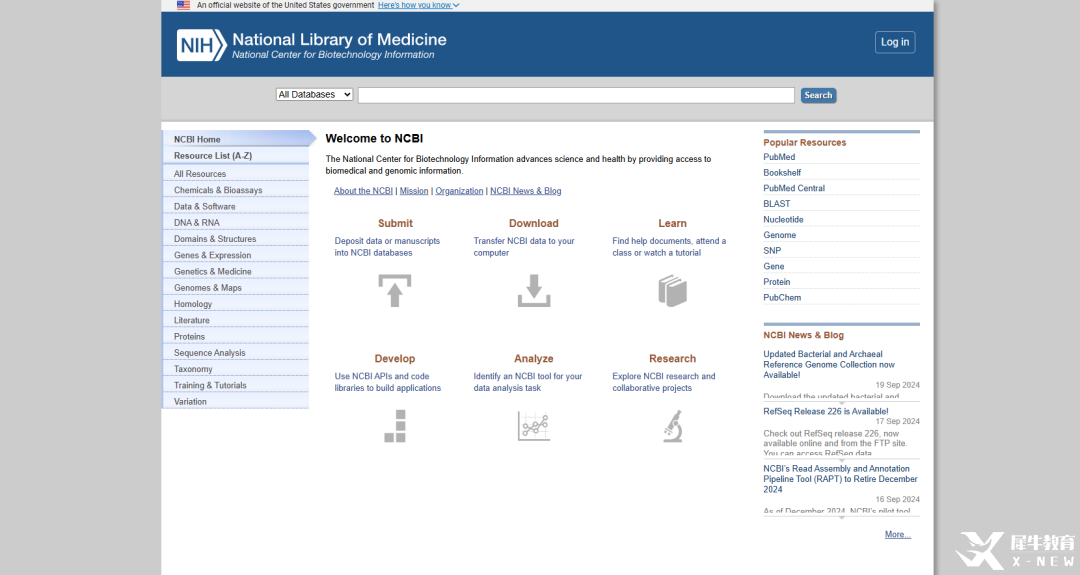
Task: Open Updated Bacterial and Archaeal news item
Action: point(829,364)
